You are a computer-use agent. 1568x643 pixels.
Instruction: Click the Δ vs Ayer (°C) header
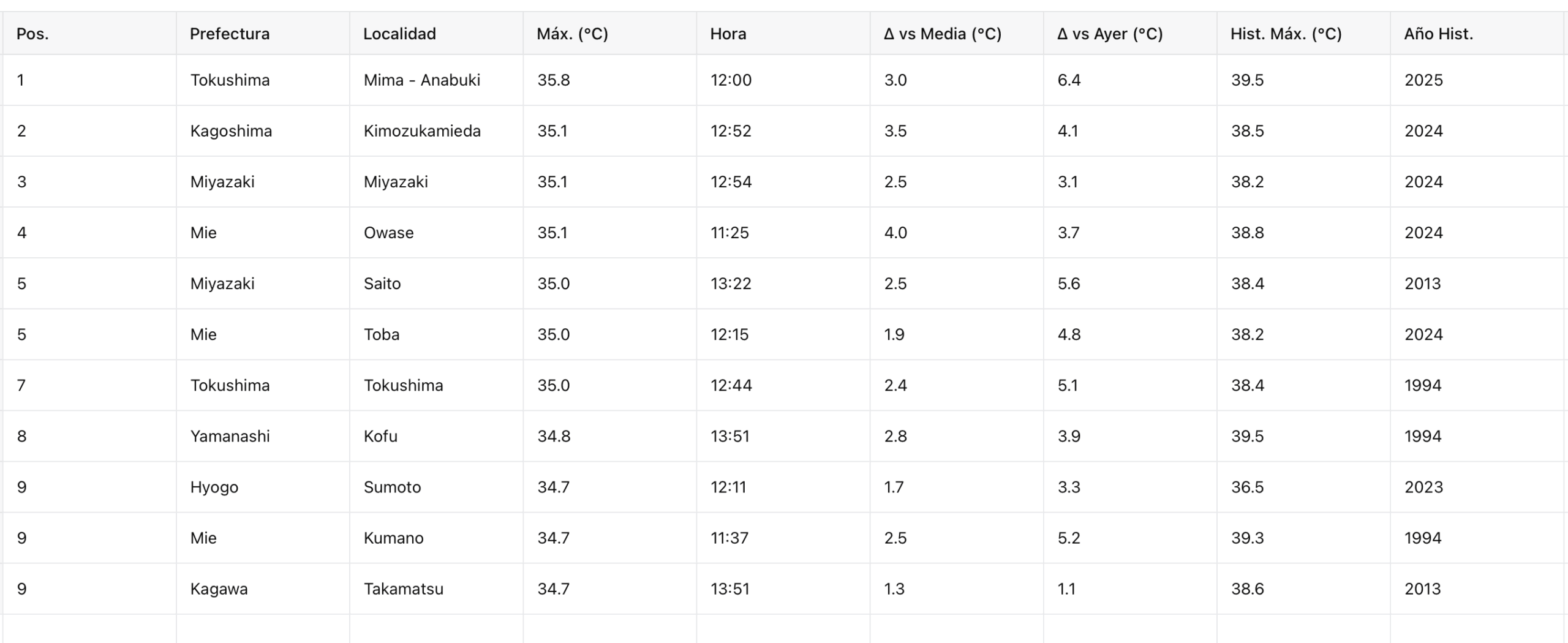coord(1109,34)
